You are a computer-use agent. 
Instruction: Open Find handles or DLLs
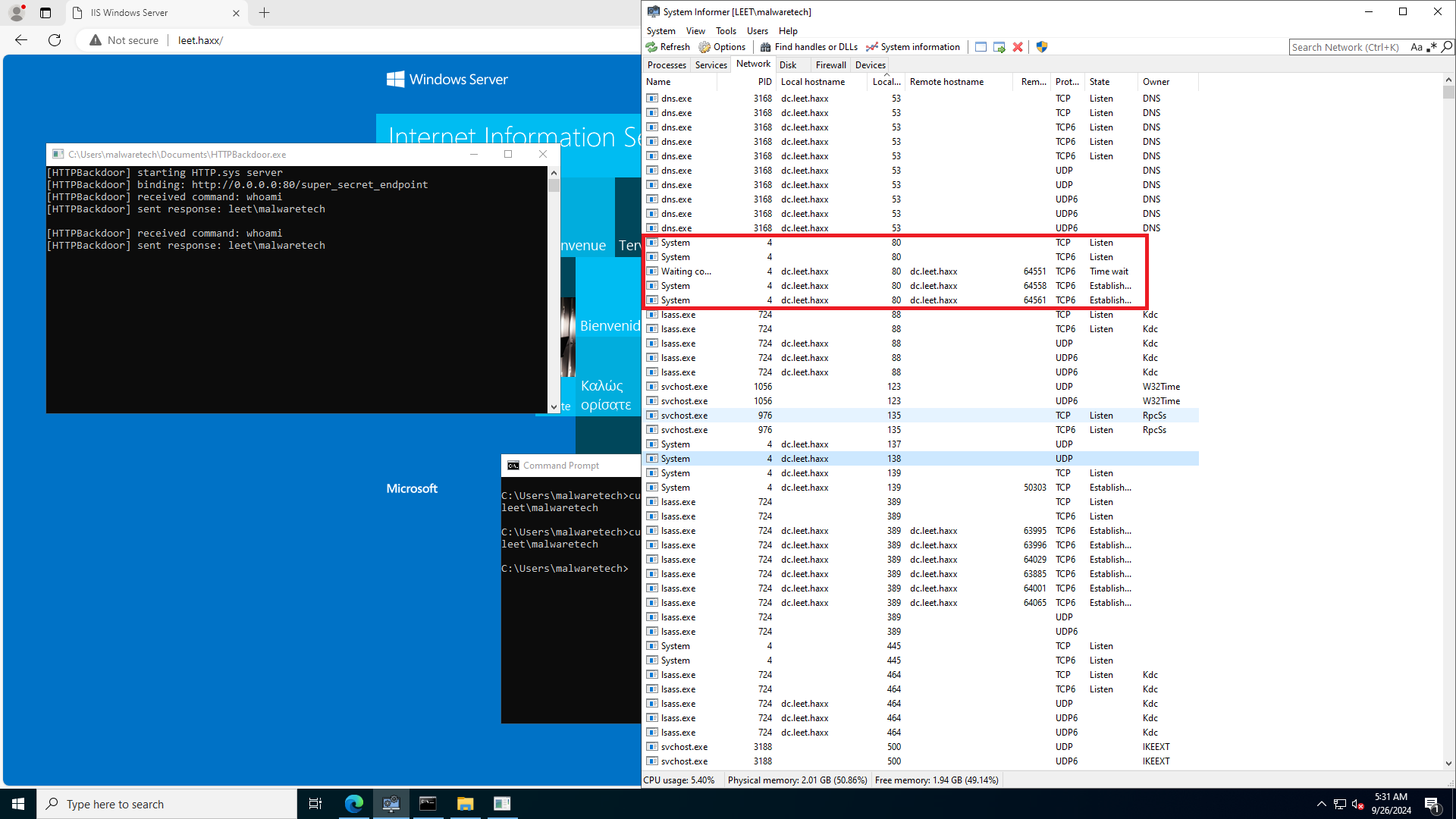[x=809, y=47]
